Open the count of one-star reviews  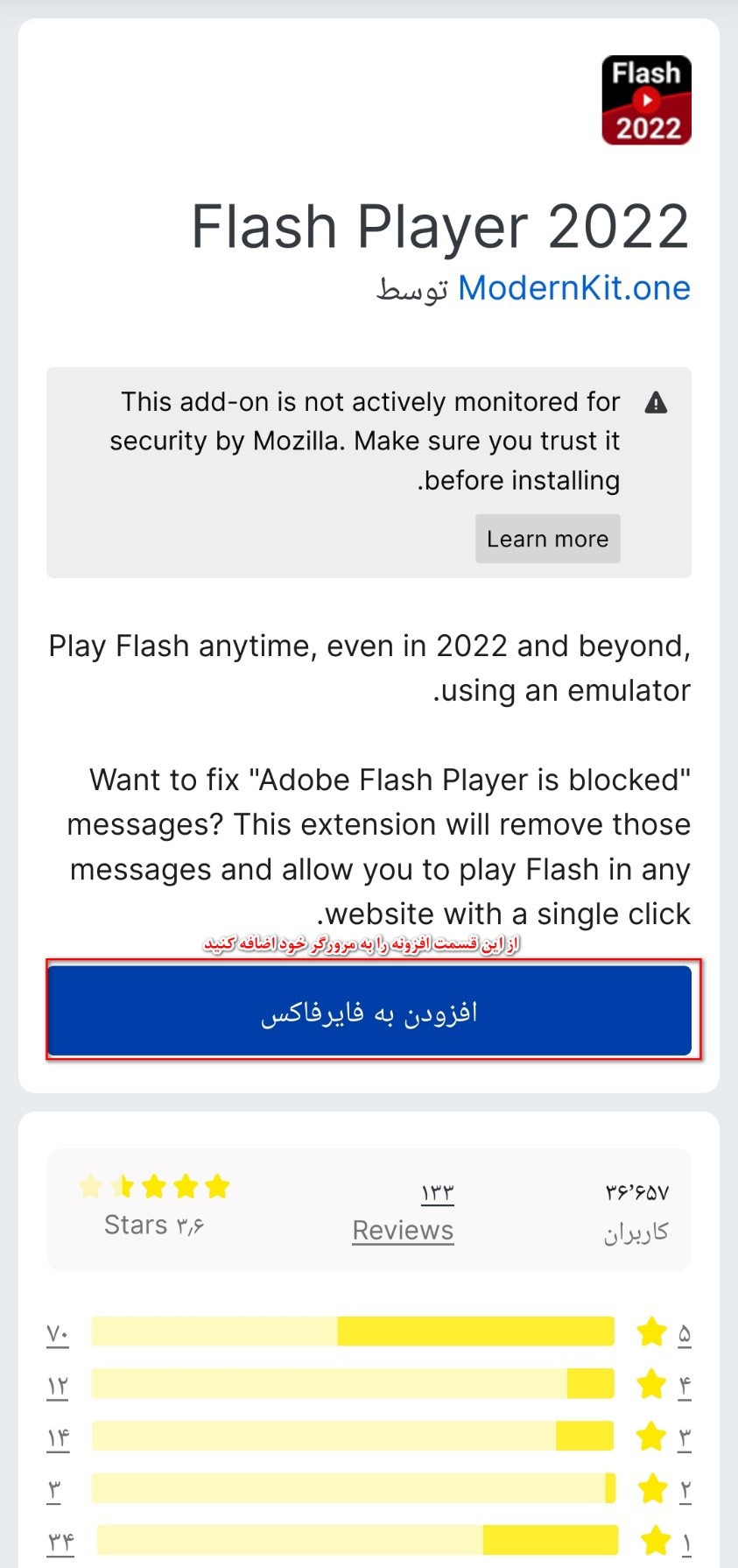(60, 1542)
